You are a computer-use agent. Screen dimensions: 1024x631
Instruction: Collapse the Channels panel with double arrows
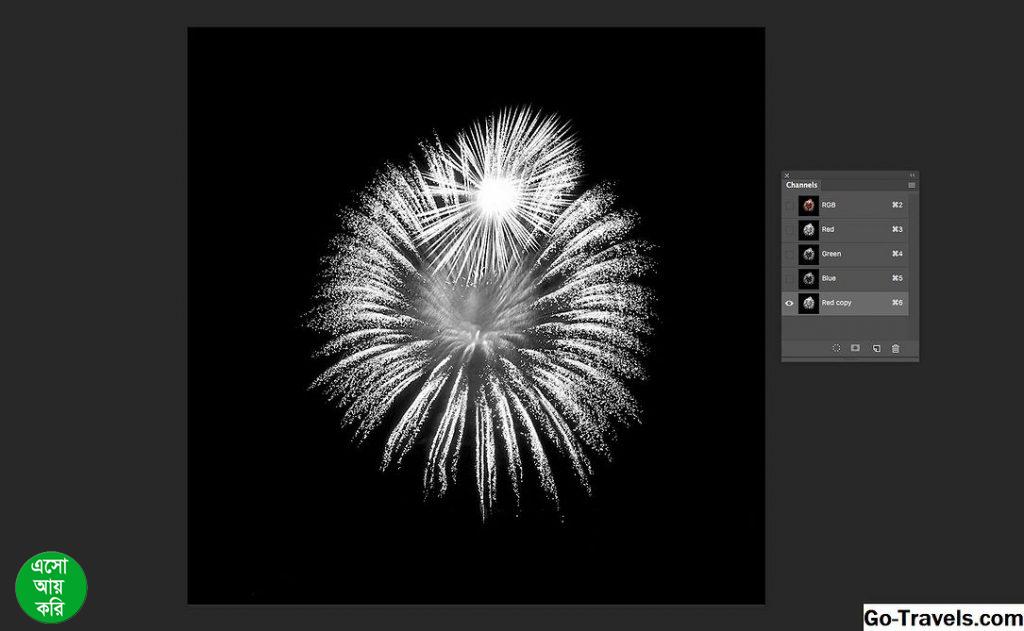911,175
